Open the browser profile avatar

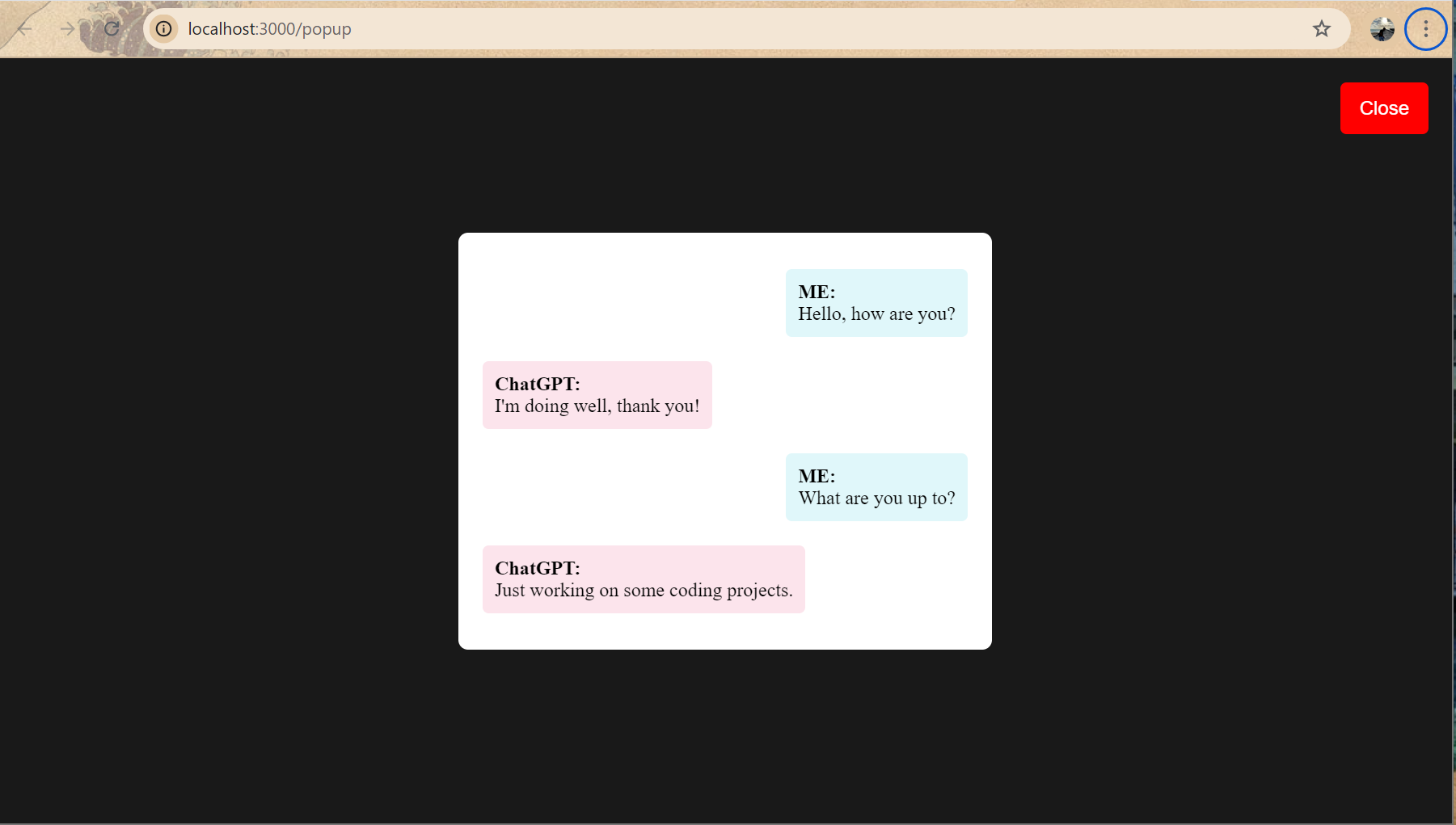(x=1382, y=29)
